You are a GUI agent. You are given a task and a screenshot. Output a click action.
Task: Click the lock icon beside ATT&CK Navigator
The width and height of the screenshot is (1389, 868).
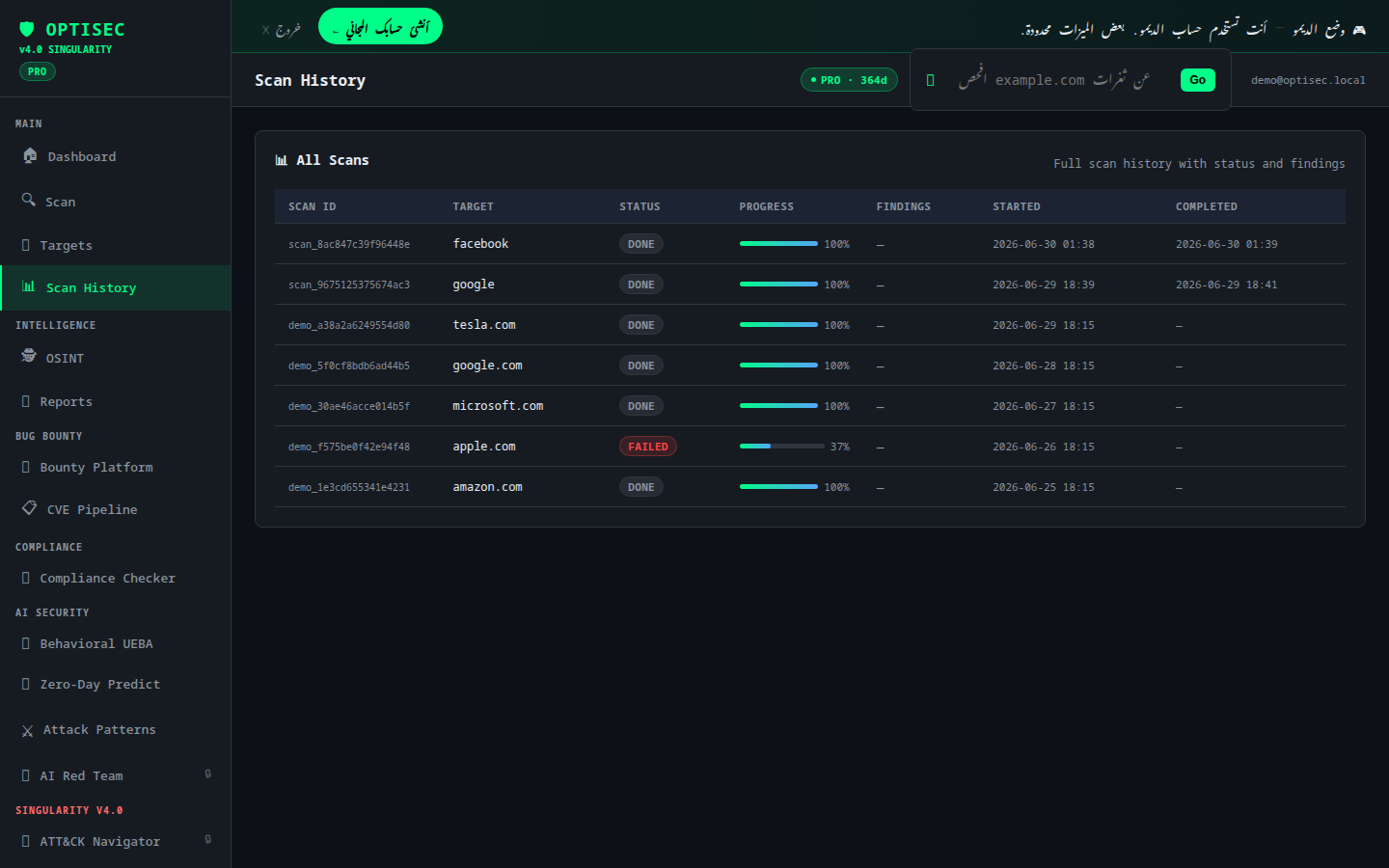click(x=207, y=839)
